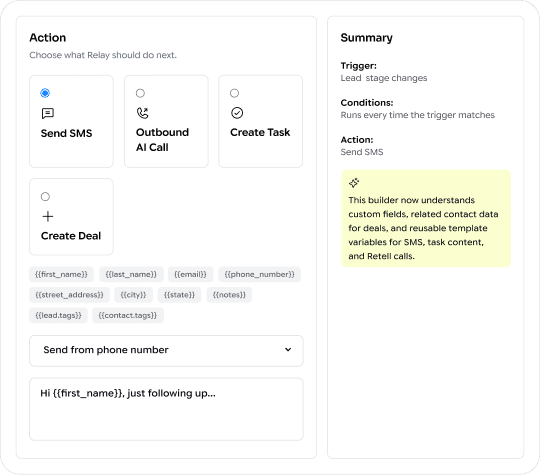Insert the {{street_address}} variable chip
540x475 pixels.
(70, 295)
